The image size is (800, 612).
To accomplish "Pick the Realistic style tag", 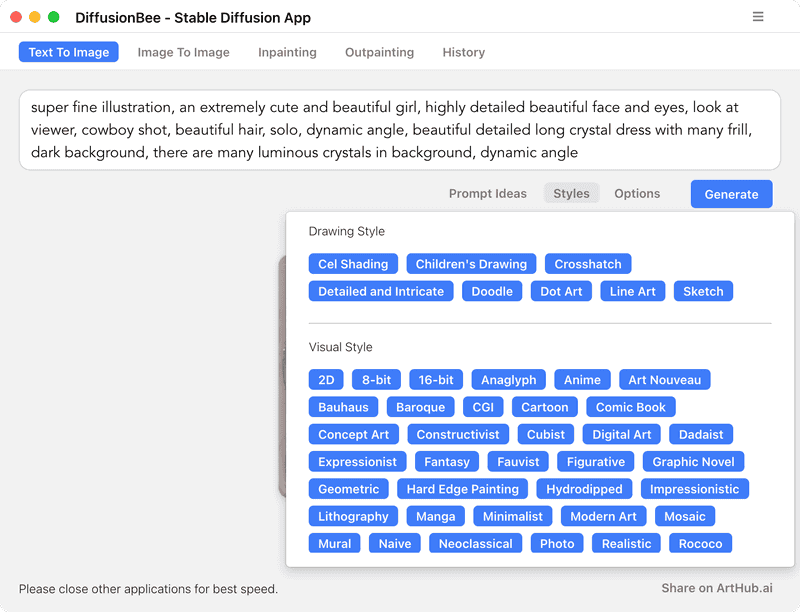I will 627,544.
